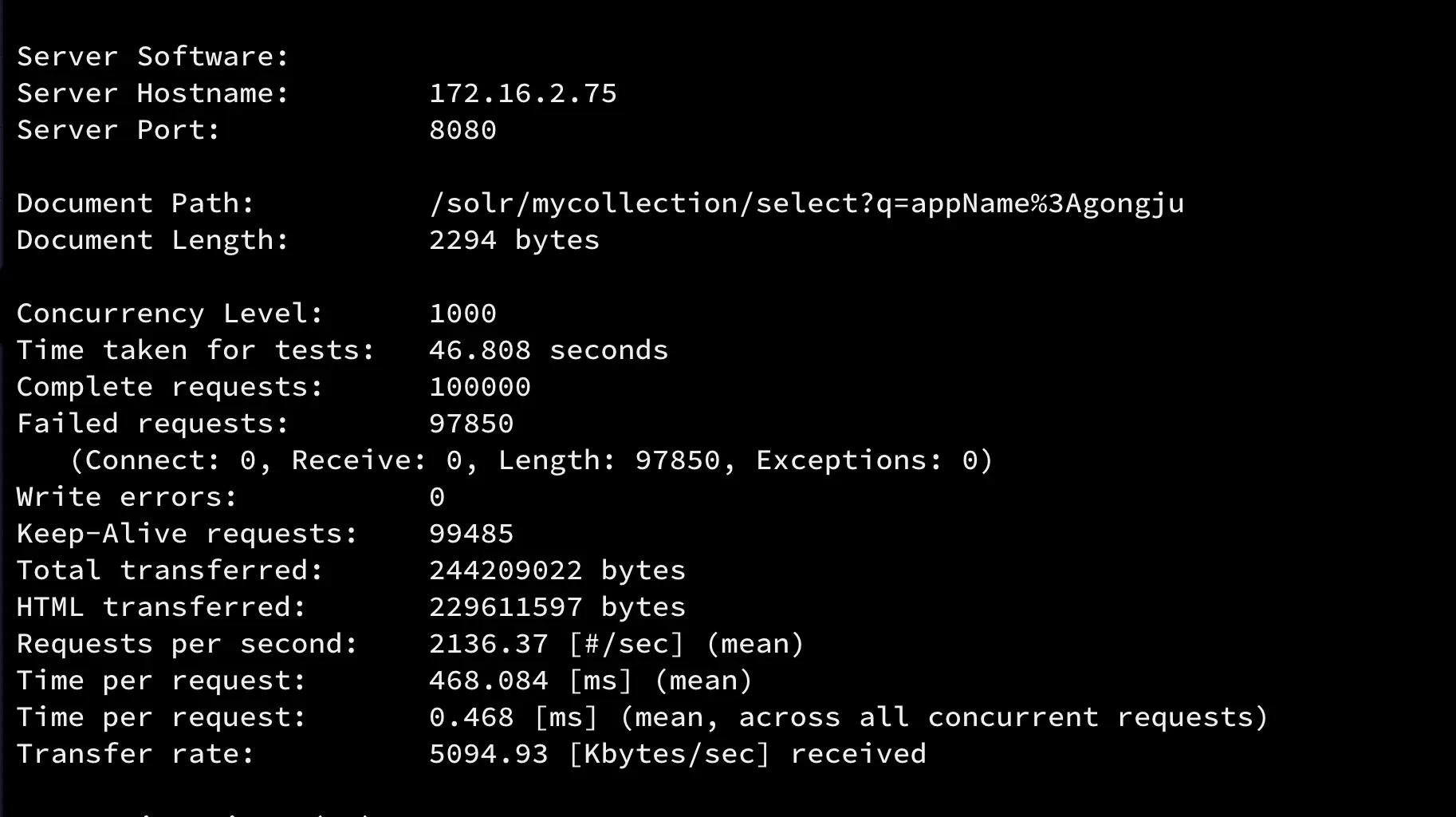Click the Transfer rate value 5094.93

(488, 754)
